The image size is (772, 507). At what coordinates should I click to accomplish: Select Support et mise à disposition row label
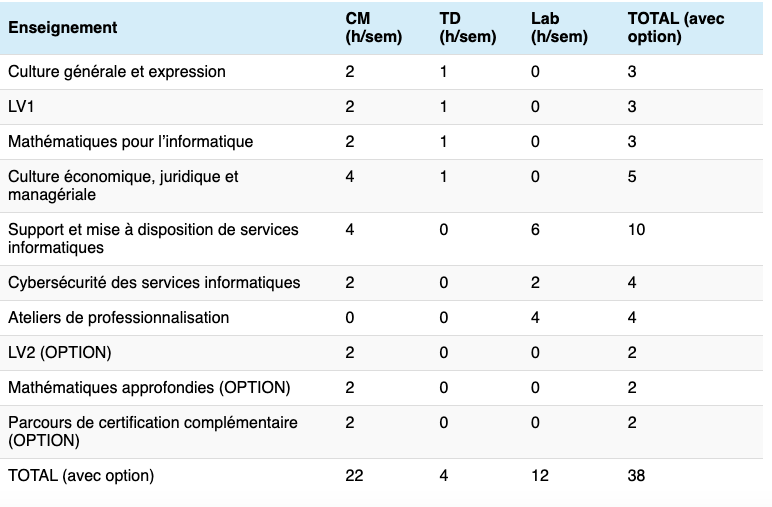tap(153, 238)
